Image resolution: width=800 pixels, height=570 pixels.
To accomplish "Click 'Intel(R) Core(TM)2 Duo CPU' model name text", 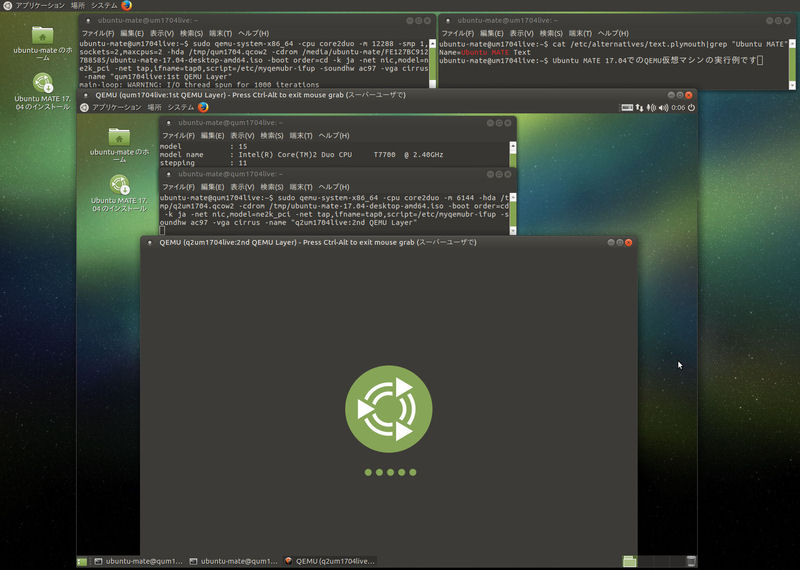I will coord(295,155).
